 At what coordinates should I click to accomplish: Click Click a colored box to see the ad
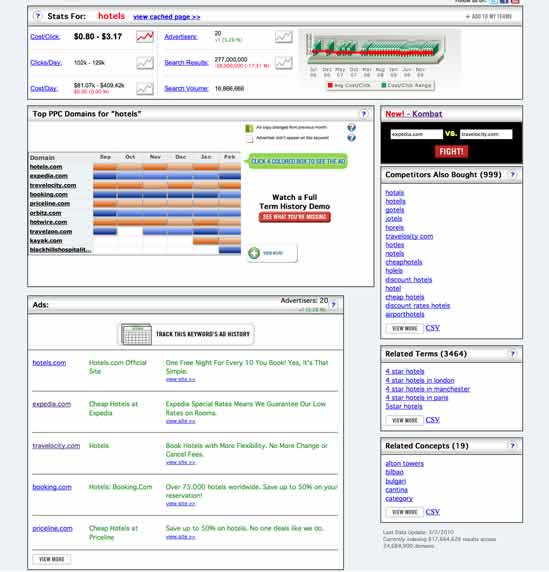pos(298,161)
